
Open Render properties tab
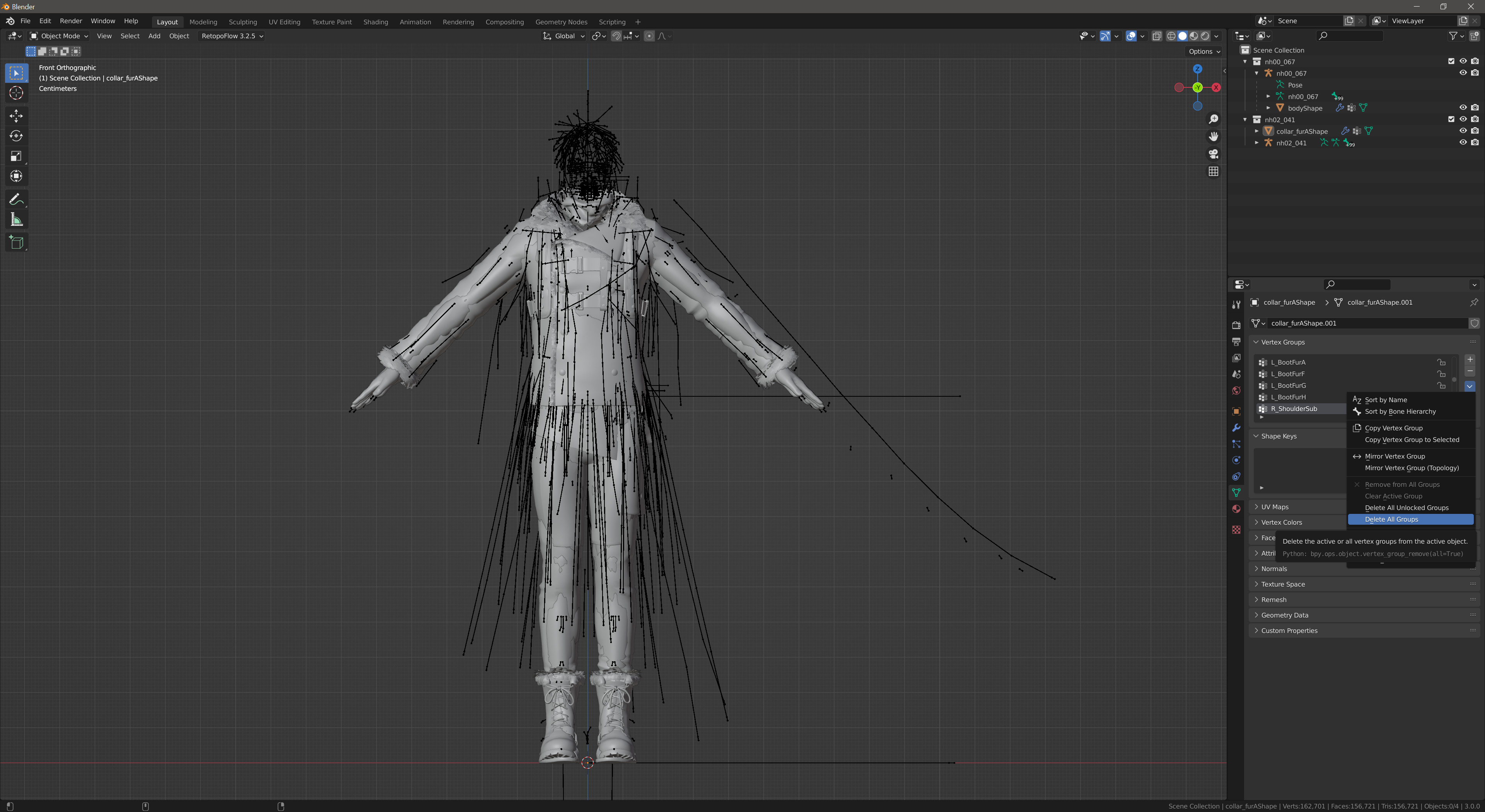(1236, 326)
